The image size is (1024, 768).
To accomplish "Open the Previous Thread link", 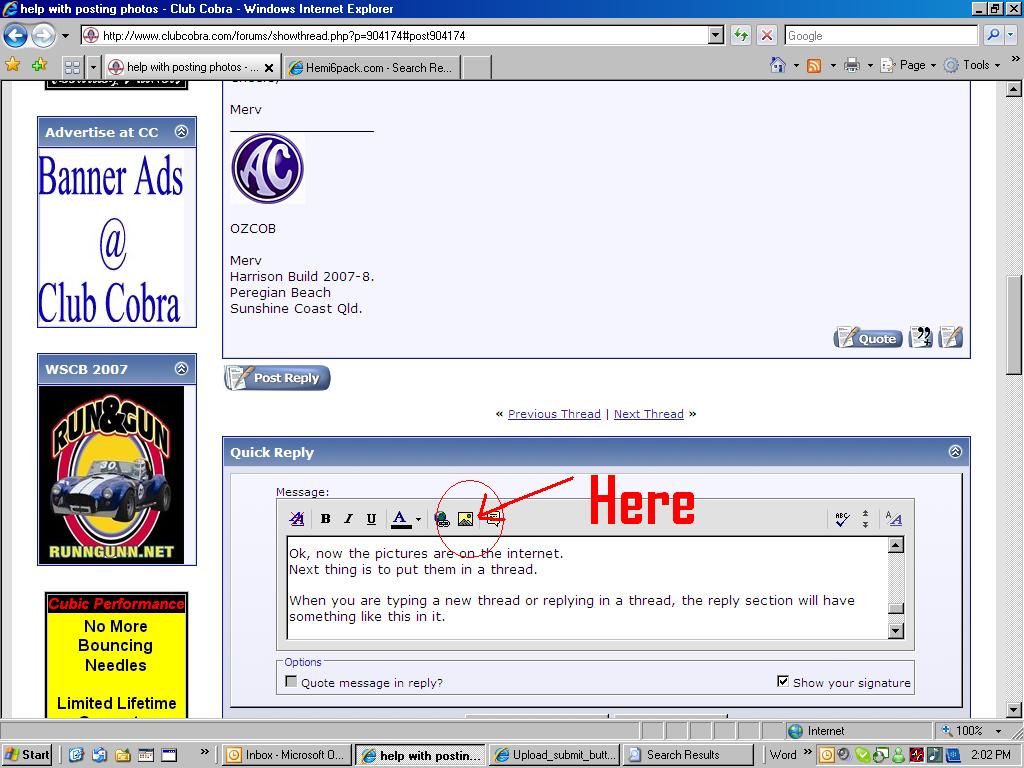I will pyautogui.click(x=554, y=414).
